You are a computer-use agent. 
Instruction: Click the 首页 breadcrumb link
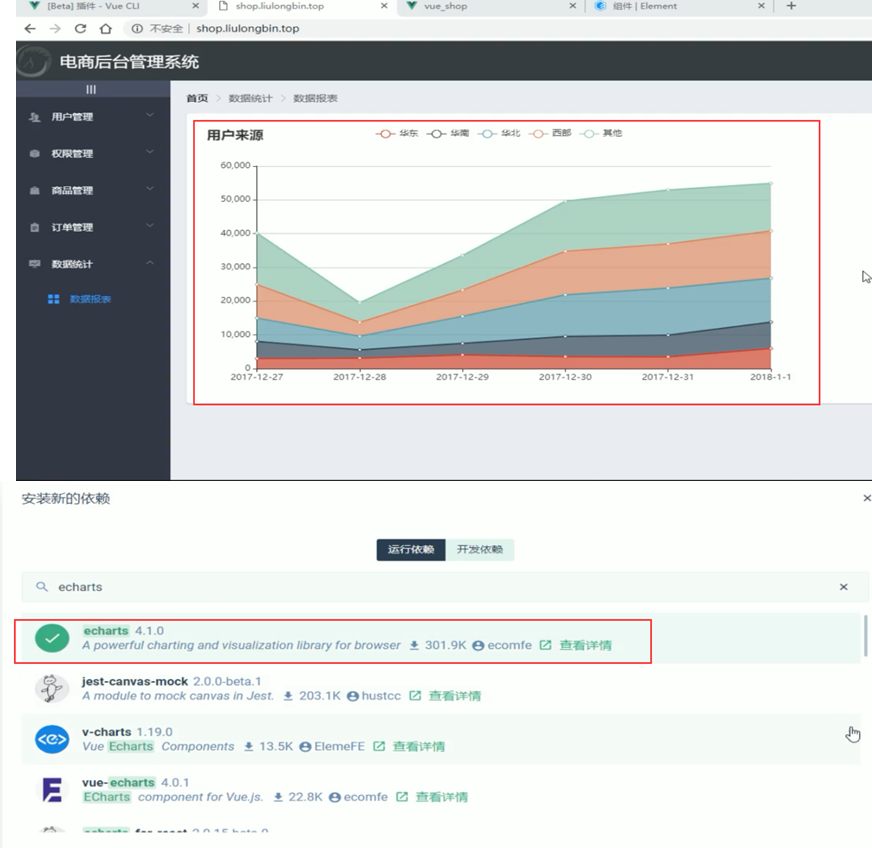click(197, 98)
